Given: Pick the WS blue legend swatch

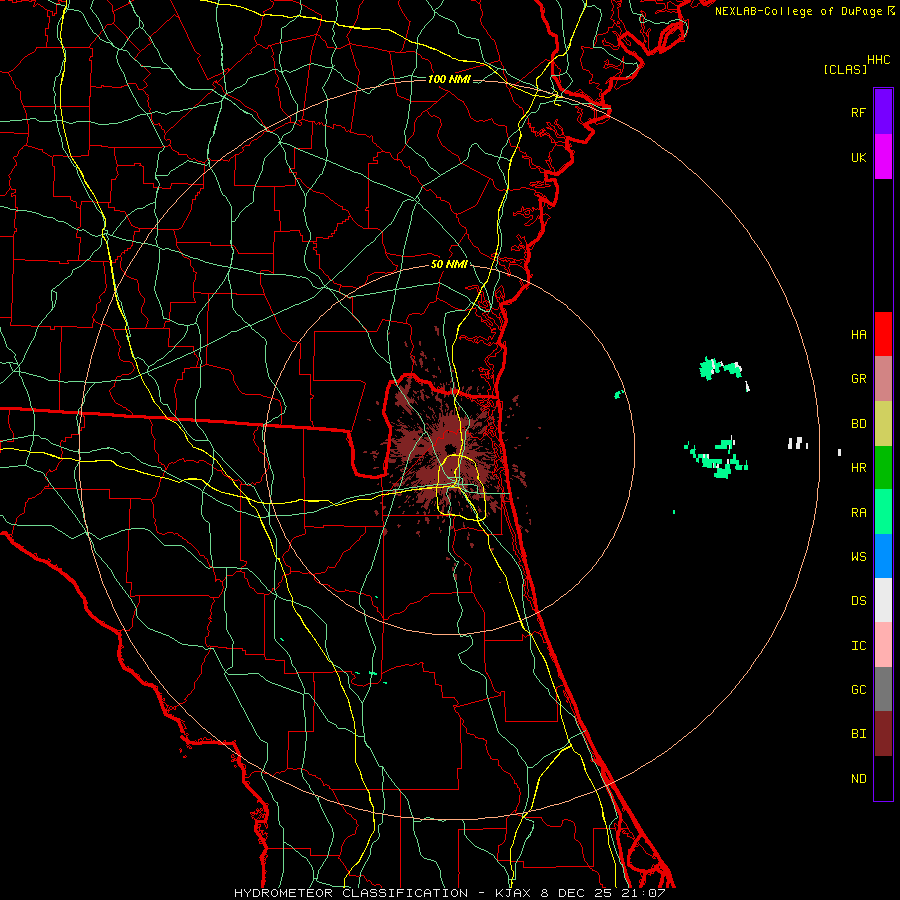Looking at the screenshot, I should pos(883,556).
